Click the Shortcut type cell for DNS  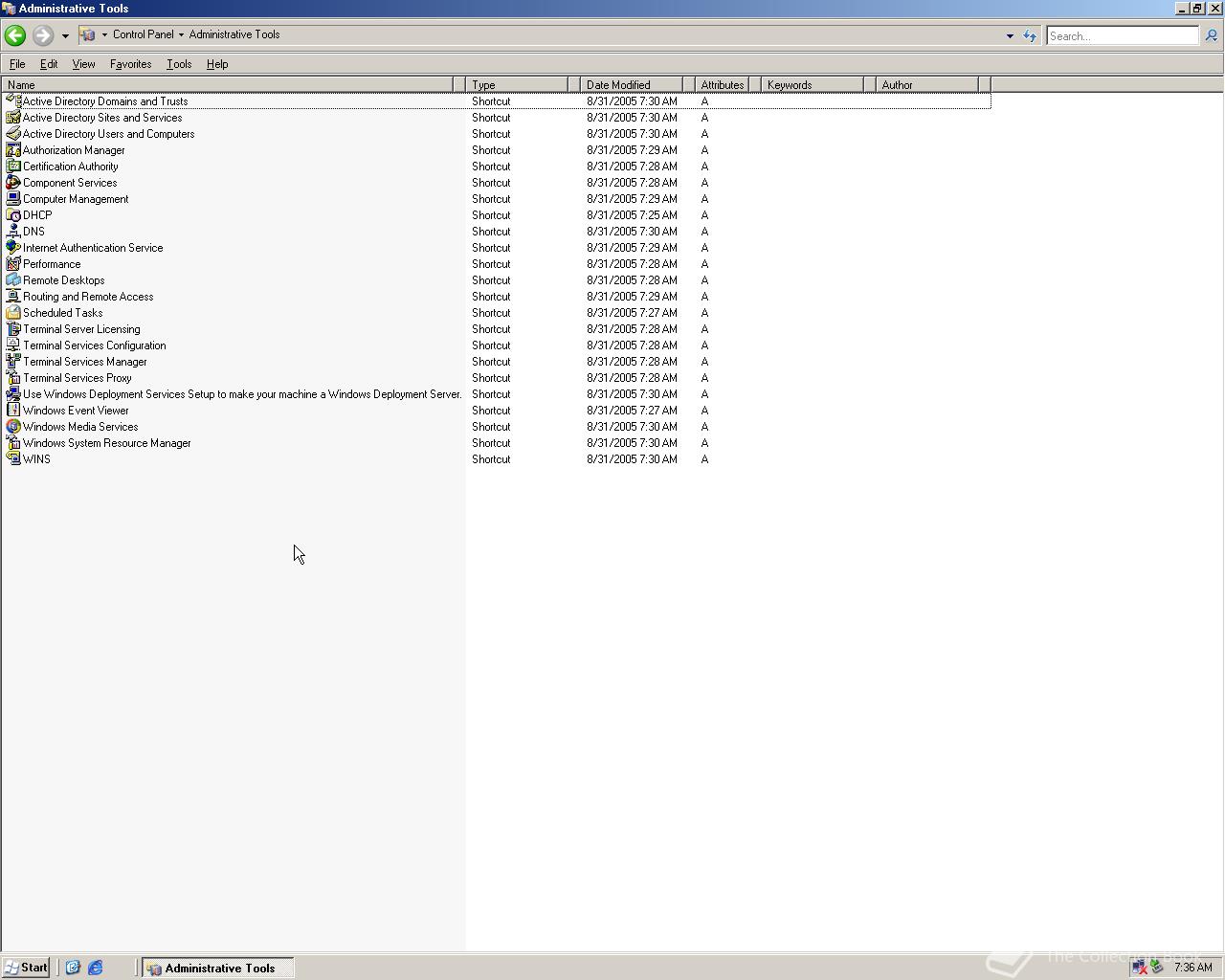[491, 232]
